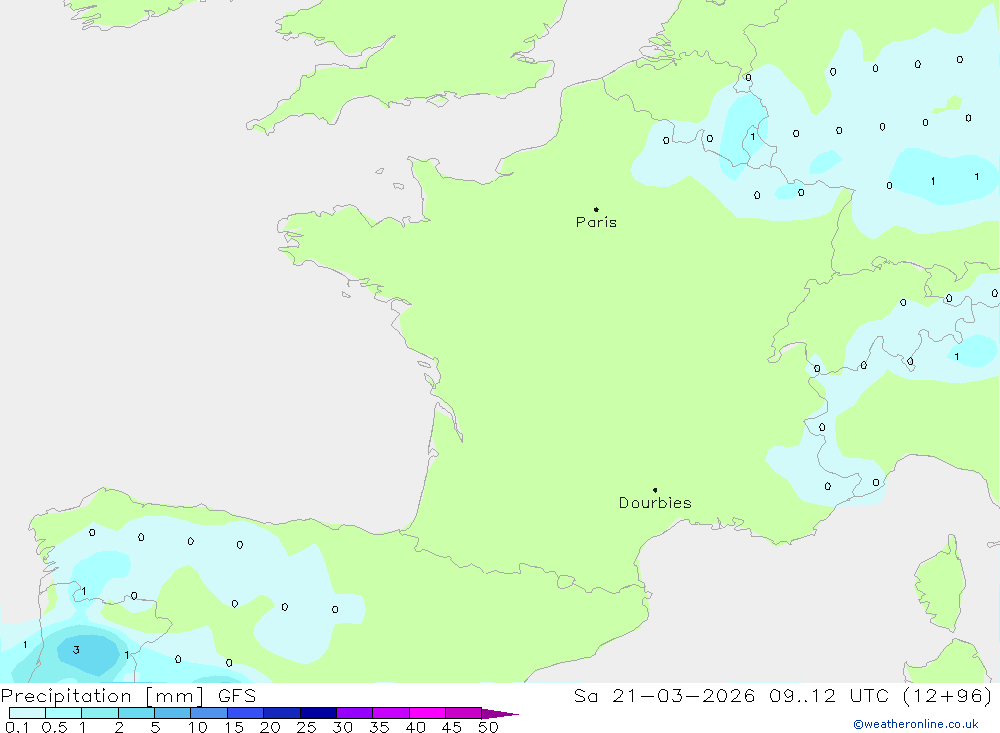Click the purple 30 mm legend swatch

click(x=354, y=713)
